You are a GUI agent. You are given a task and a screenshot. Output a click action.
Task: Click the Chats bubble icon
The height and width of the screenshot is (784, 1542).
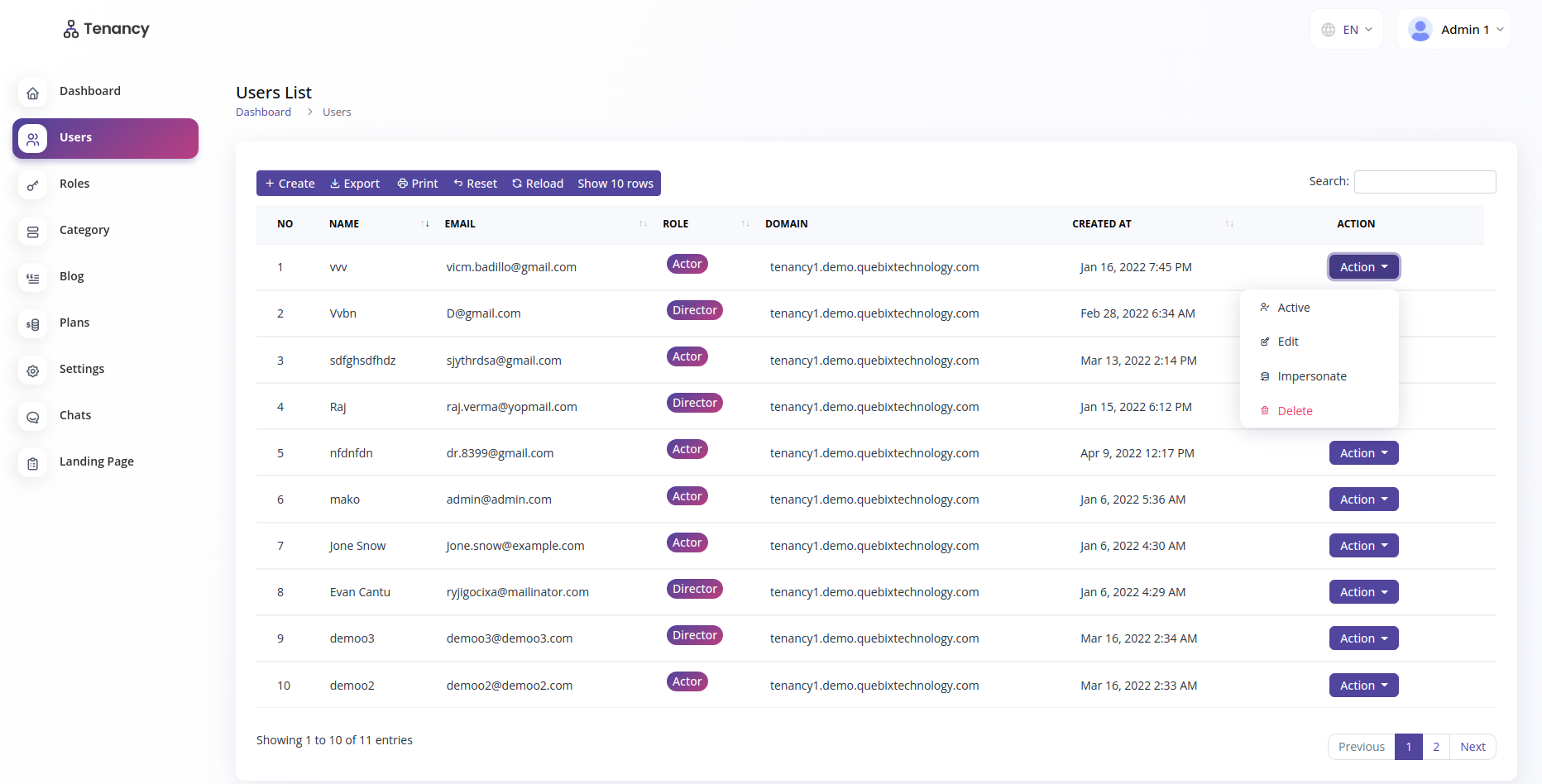[33, 417]
